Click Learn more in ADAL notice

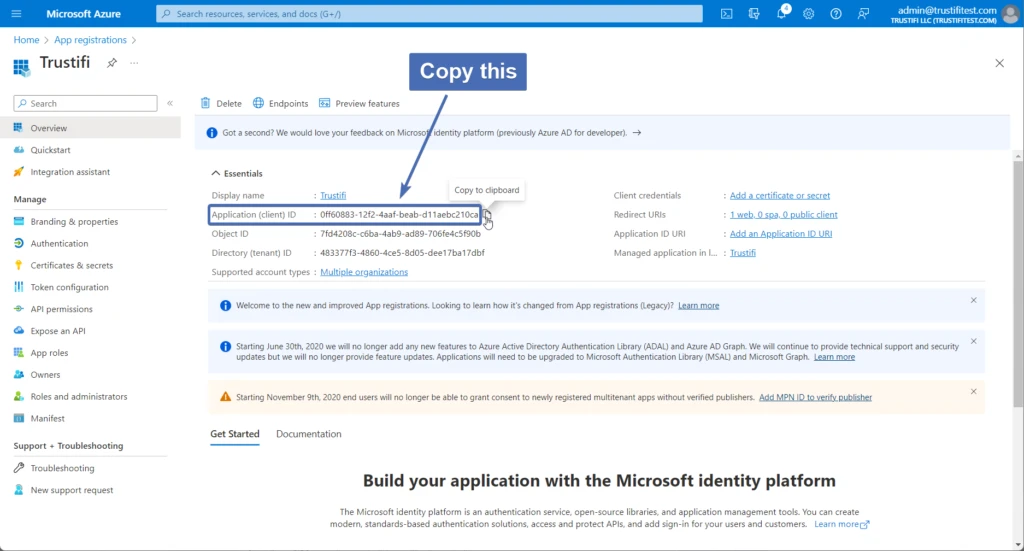[834, 357]
